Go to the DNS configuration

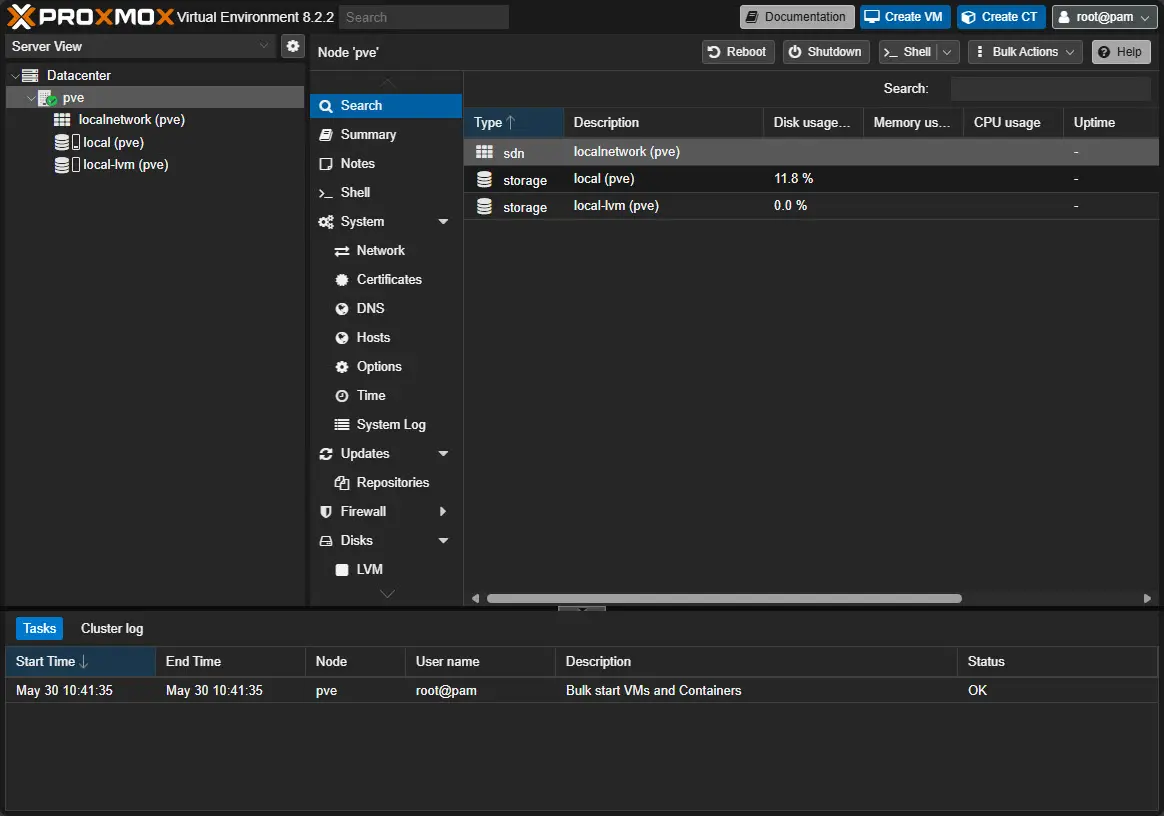click(x=370, y=309)
